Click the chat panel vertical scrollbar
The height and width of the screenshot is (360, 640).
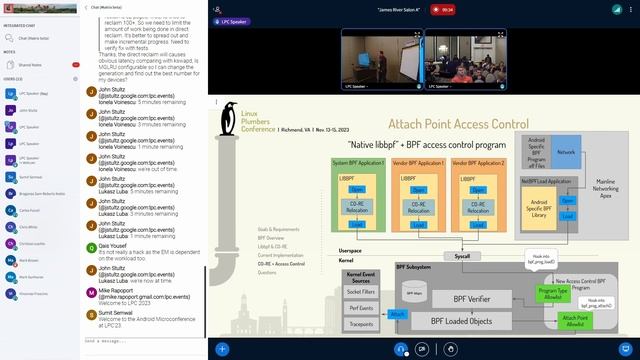click(x=205, y=301)
